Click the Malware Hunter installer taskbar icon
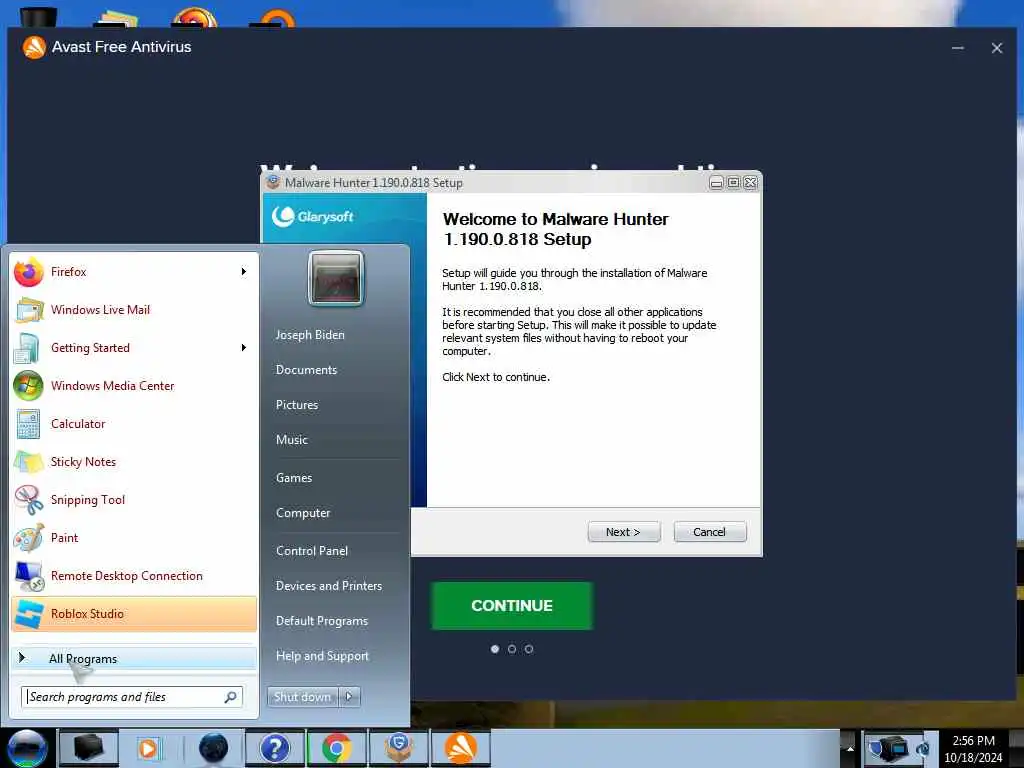This screenshot has width=1024, height=768. click(x=399, y=748)
